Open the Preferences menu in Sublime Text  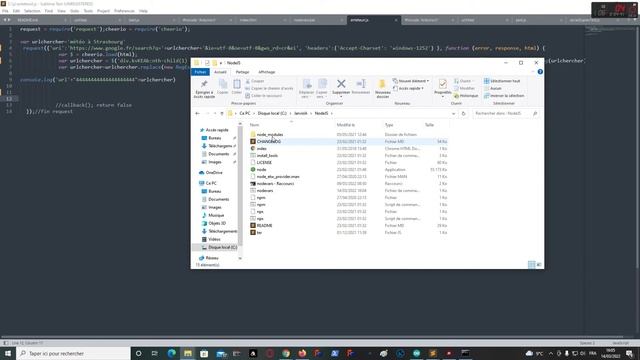tap(124, 11)
